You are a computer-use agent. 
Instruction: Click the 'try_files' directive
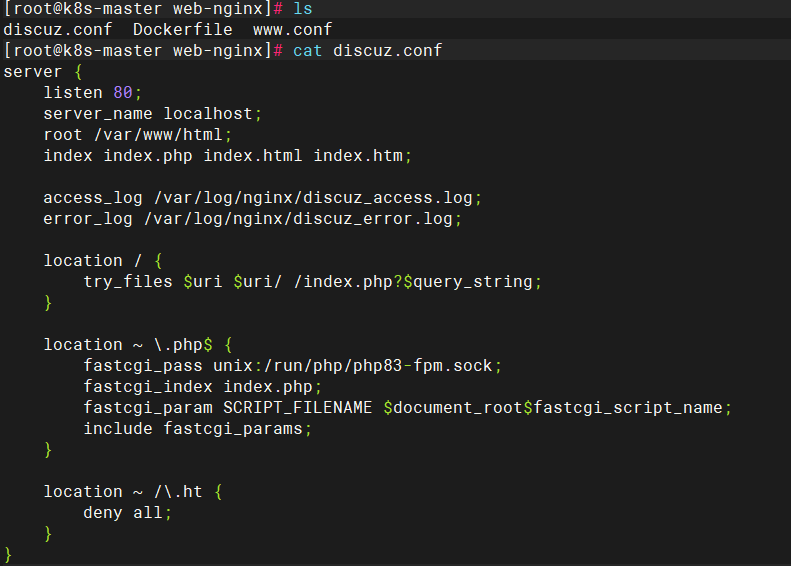pos(128,281)
